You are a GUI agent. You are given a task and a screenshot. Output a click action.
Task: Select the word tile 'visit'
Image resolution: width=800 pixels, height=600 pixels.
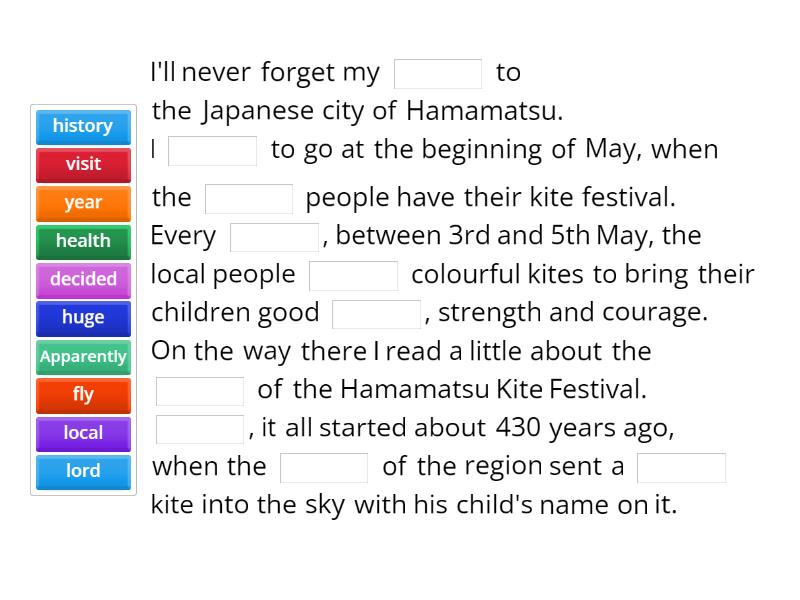click(83, 165)
